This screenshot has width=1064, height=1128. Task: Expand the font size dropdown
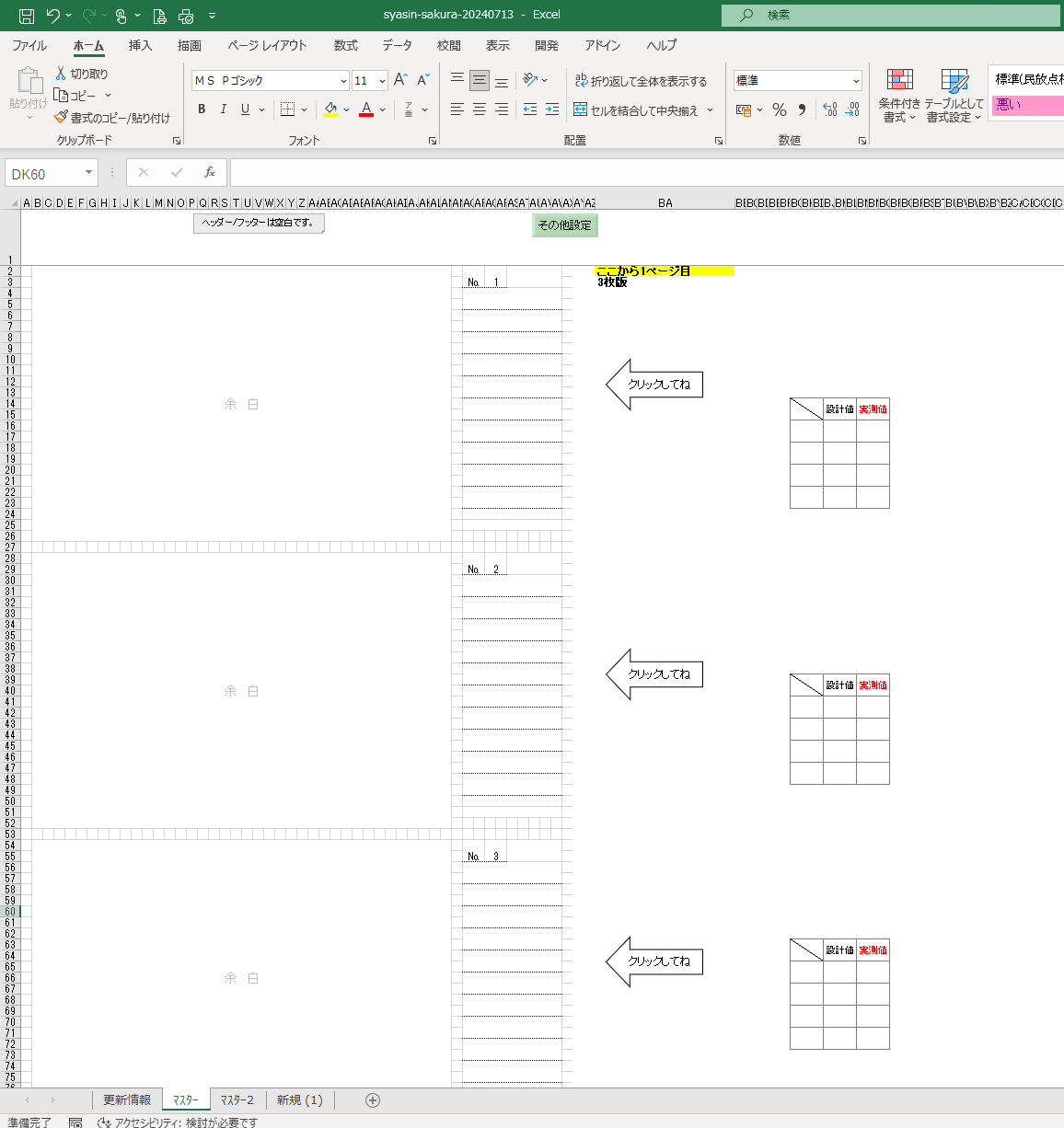382,81
